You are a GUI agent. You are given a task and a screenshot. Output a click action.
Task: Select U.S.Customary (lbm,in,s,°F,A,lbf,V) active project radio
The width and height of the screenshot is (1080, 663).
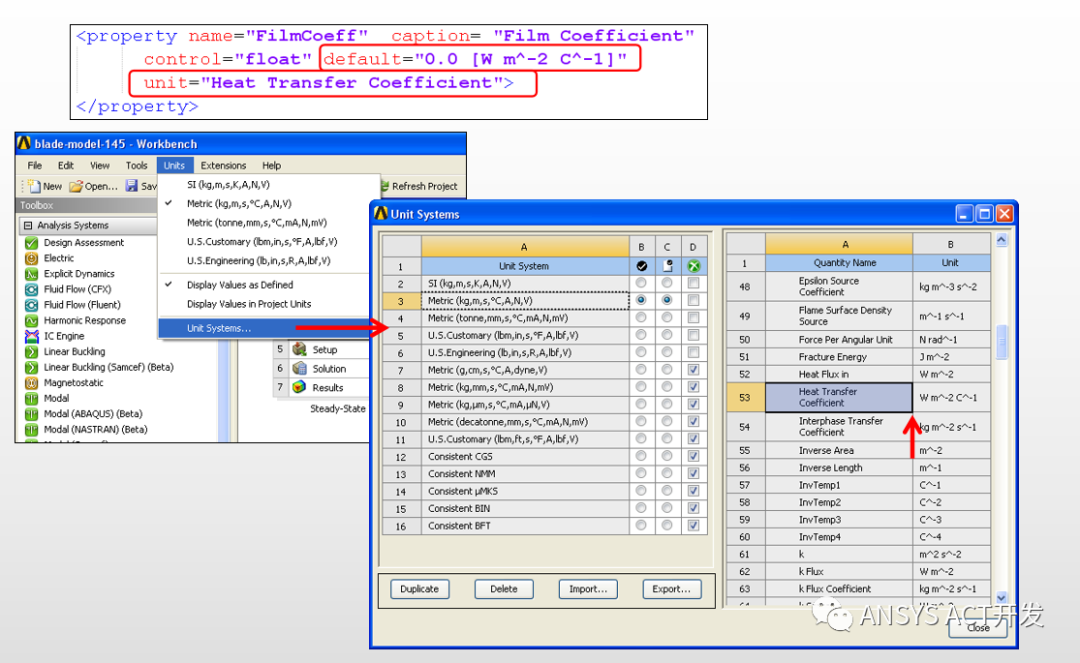tap(641, 335)
